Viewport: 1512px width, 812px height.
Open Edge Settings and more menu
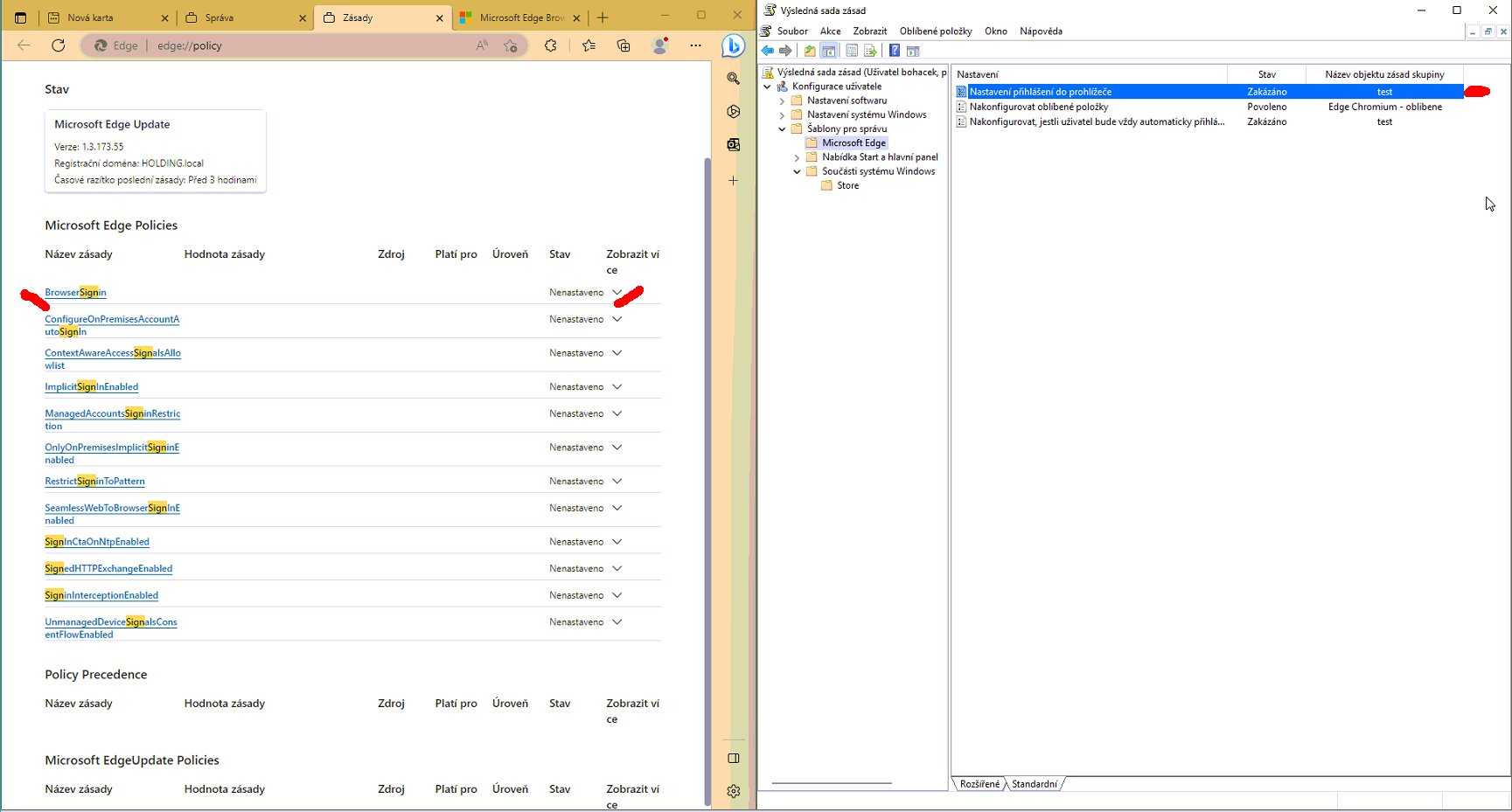point(695,45)
